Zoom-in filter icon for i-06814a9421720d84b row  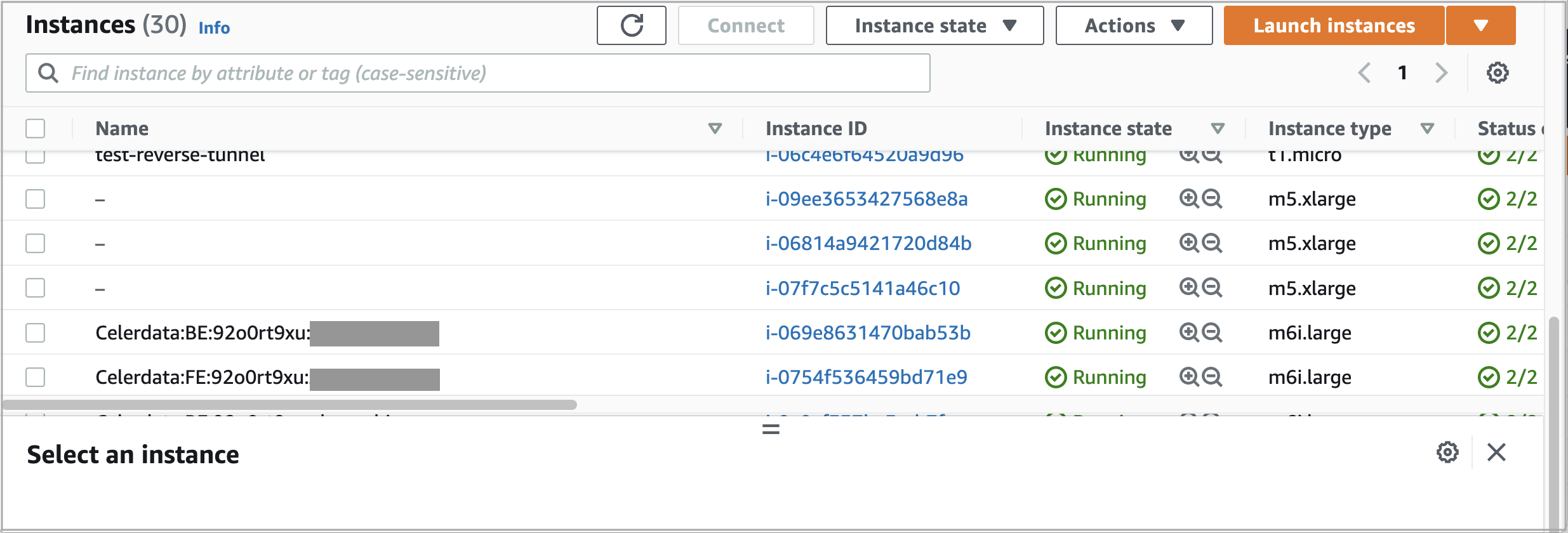point(1189,243)
